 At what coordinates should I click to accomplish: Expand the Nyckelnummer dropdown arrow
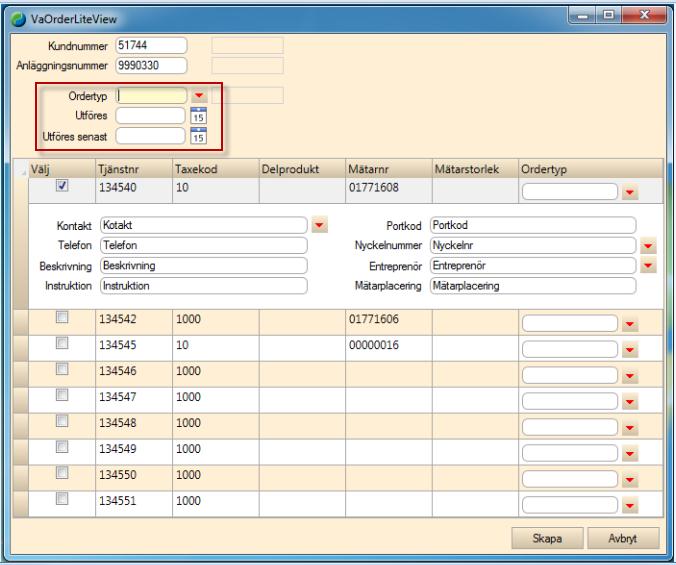pyautogui.click(x=648, y=245)
